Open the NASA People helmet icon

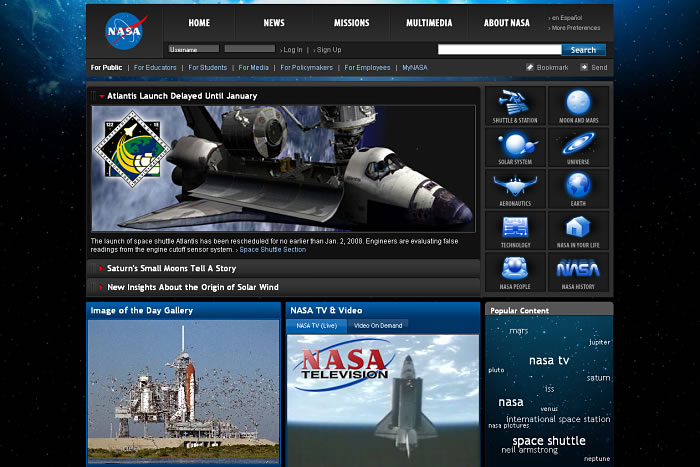515,272
